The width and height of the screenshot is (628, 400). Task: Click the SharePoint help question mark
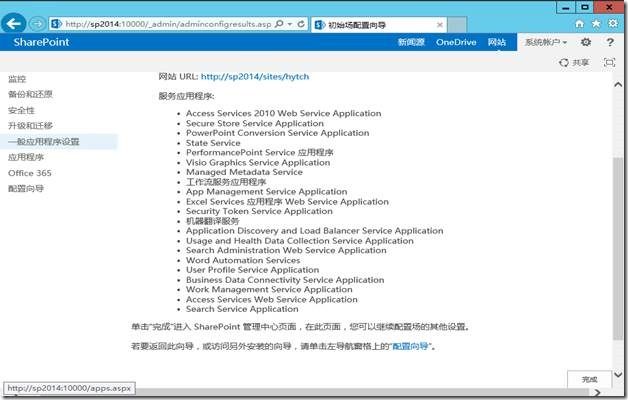point(610,42)
